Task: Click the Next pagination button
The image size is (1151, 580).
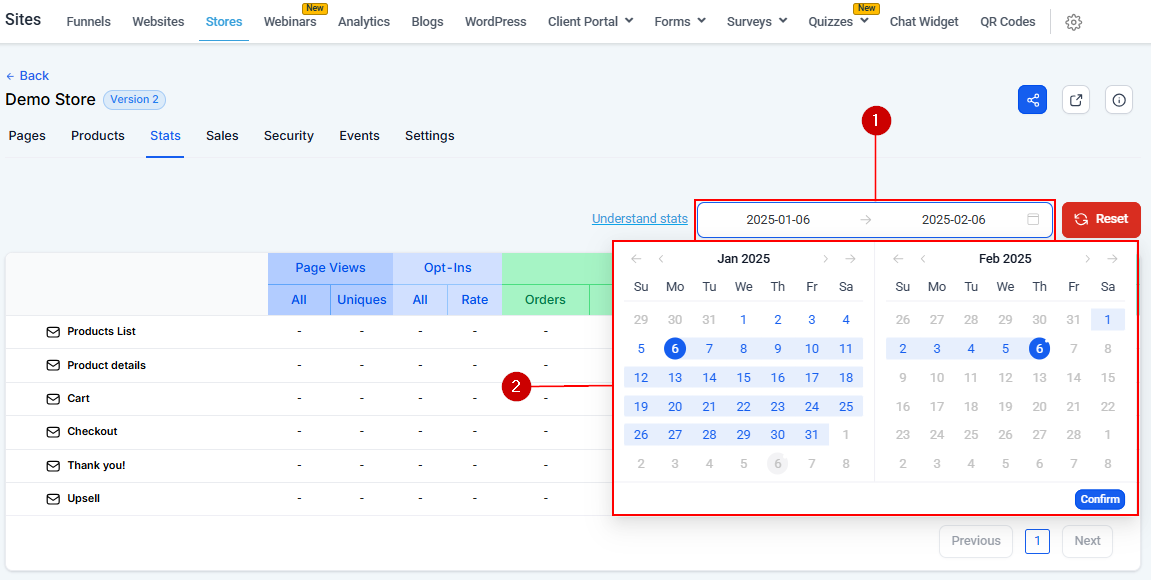Action: [x=1087, y=541]
